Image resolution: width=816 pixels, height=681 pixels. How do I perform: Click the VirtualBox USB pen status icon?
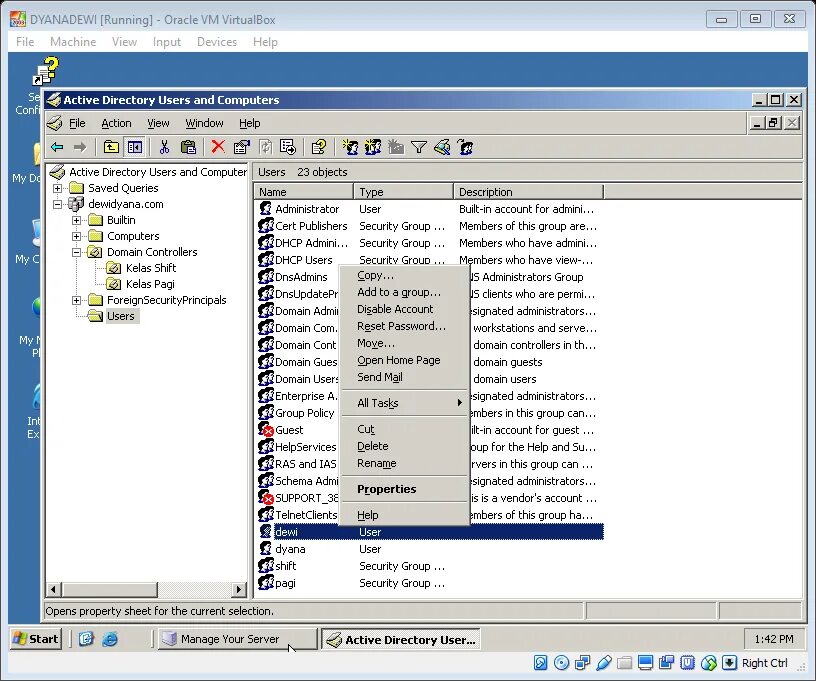coord(604,663)
